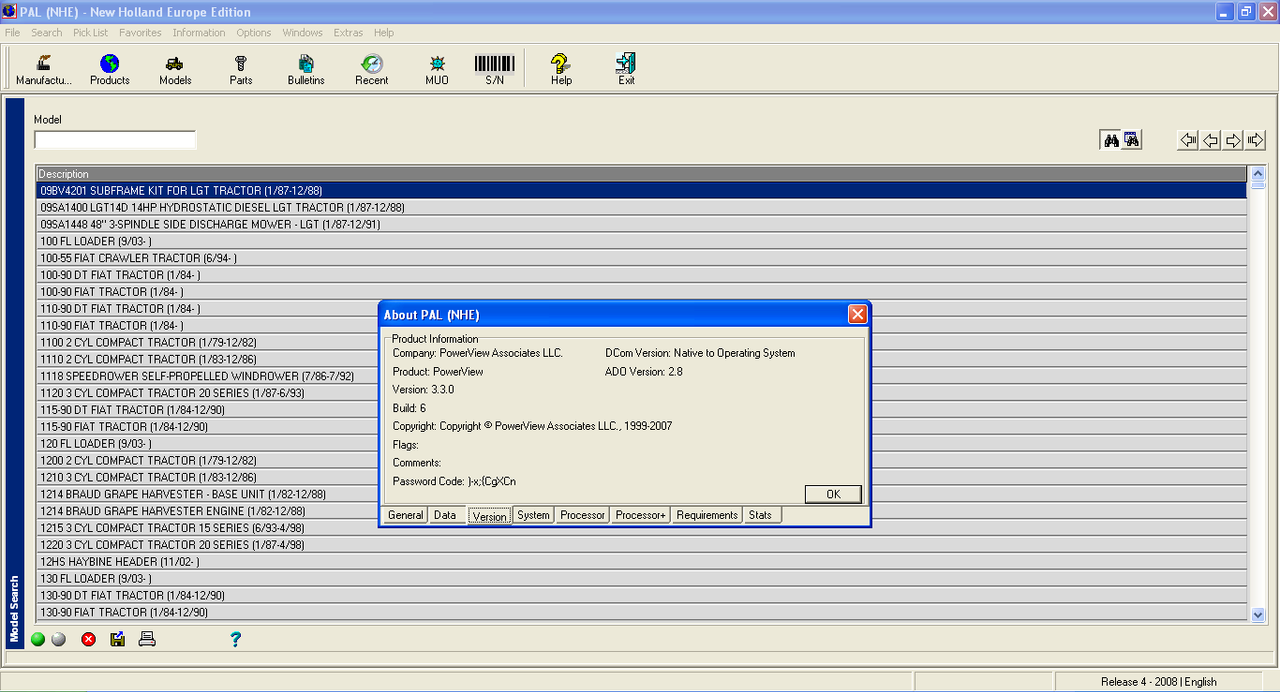Open the Extras menu
The height and width of the screenshot is (692, 1280).
pos(348,32)
